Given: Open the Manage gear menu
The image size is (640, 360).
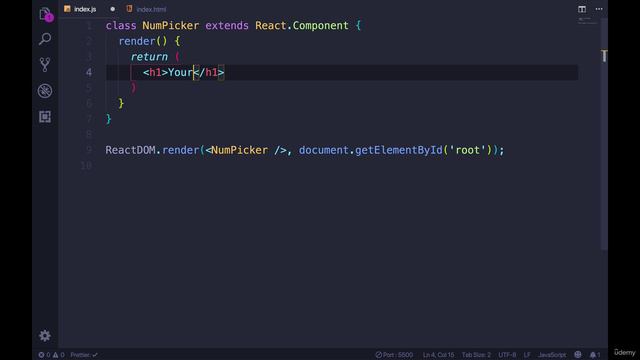Looking at the screenshot, I should click(45, 336).
